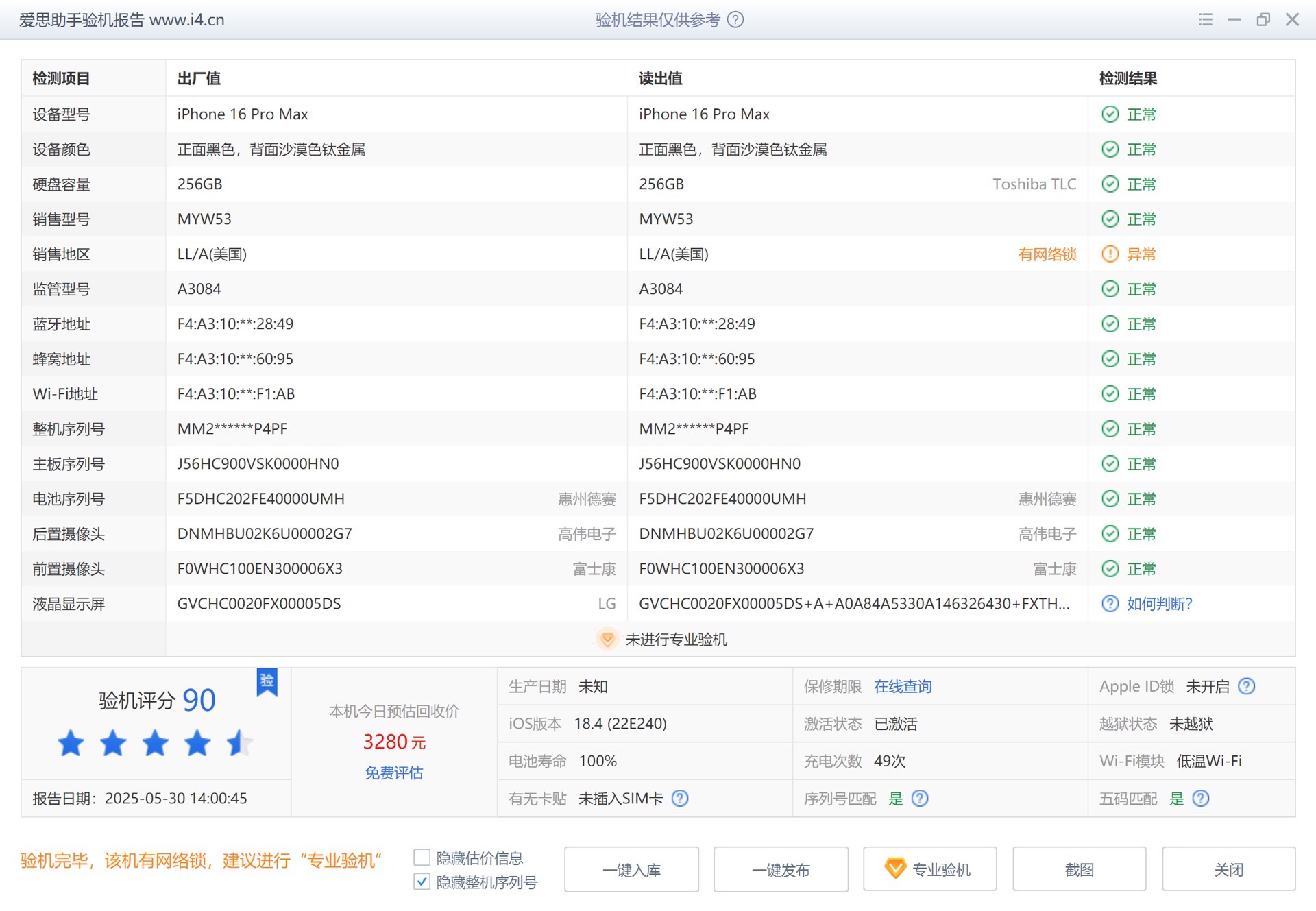This screenshot has height=911, width=1316.
Task: Click the 有网络锁 warning text
Action: pyautogui.click(x=1047, y=254)
